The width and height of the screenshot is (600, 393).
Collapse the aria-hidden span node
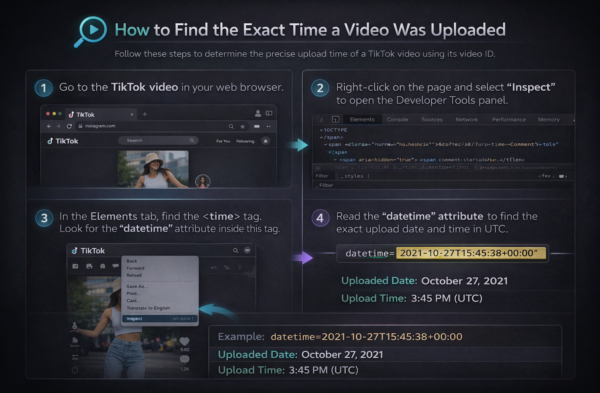(336, 160)
